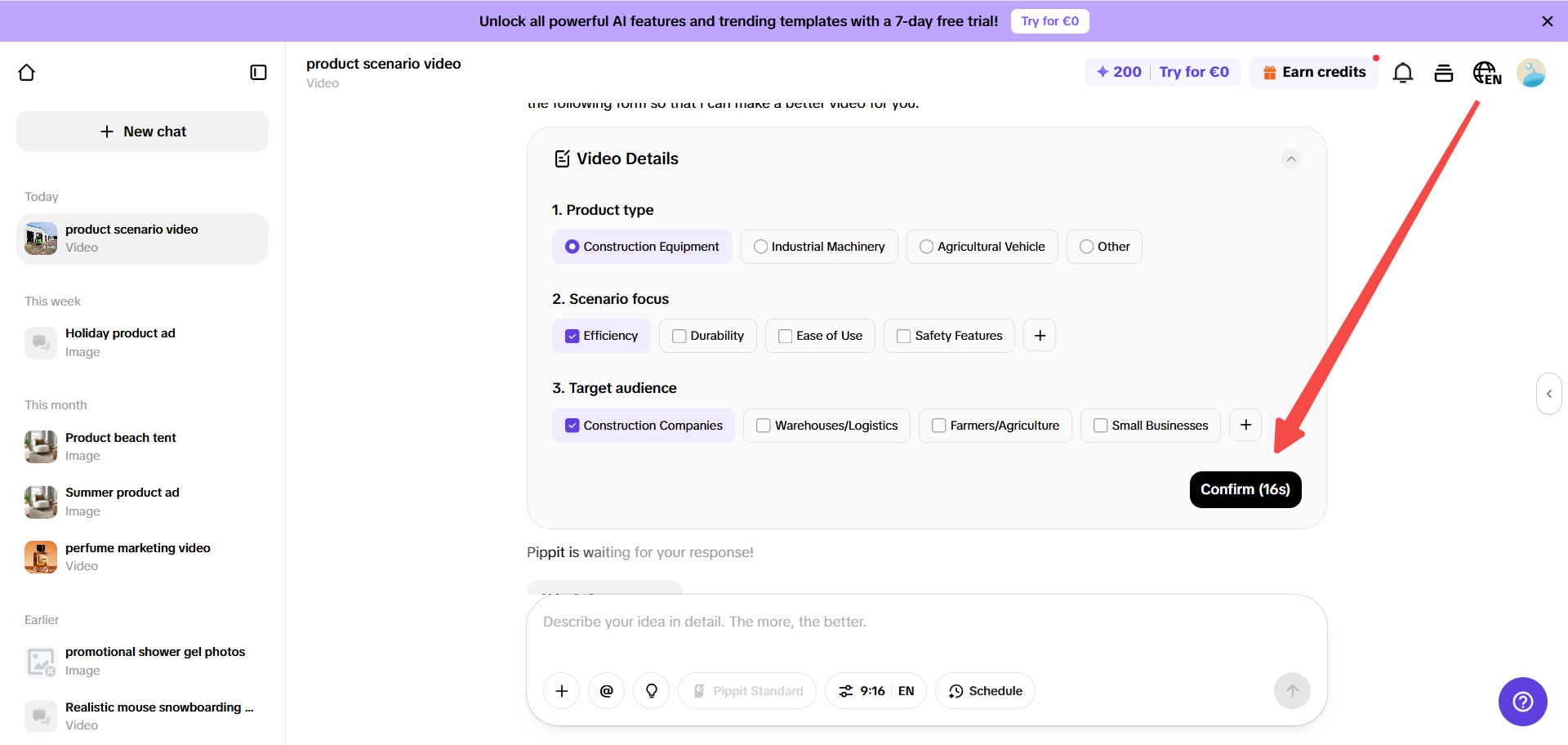Open the Holiday product ad chat
The image size is (1568, 745).
click(120, 342)
